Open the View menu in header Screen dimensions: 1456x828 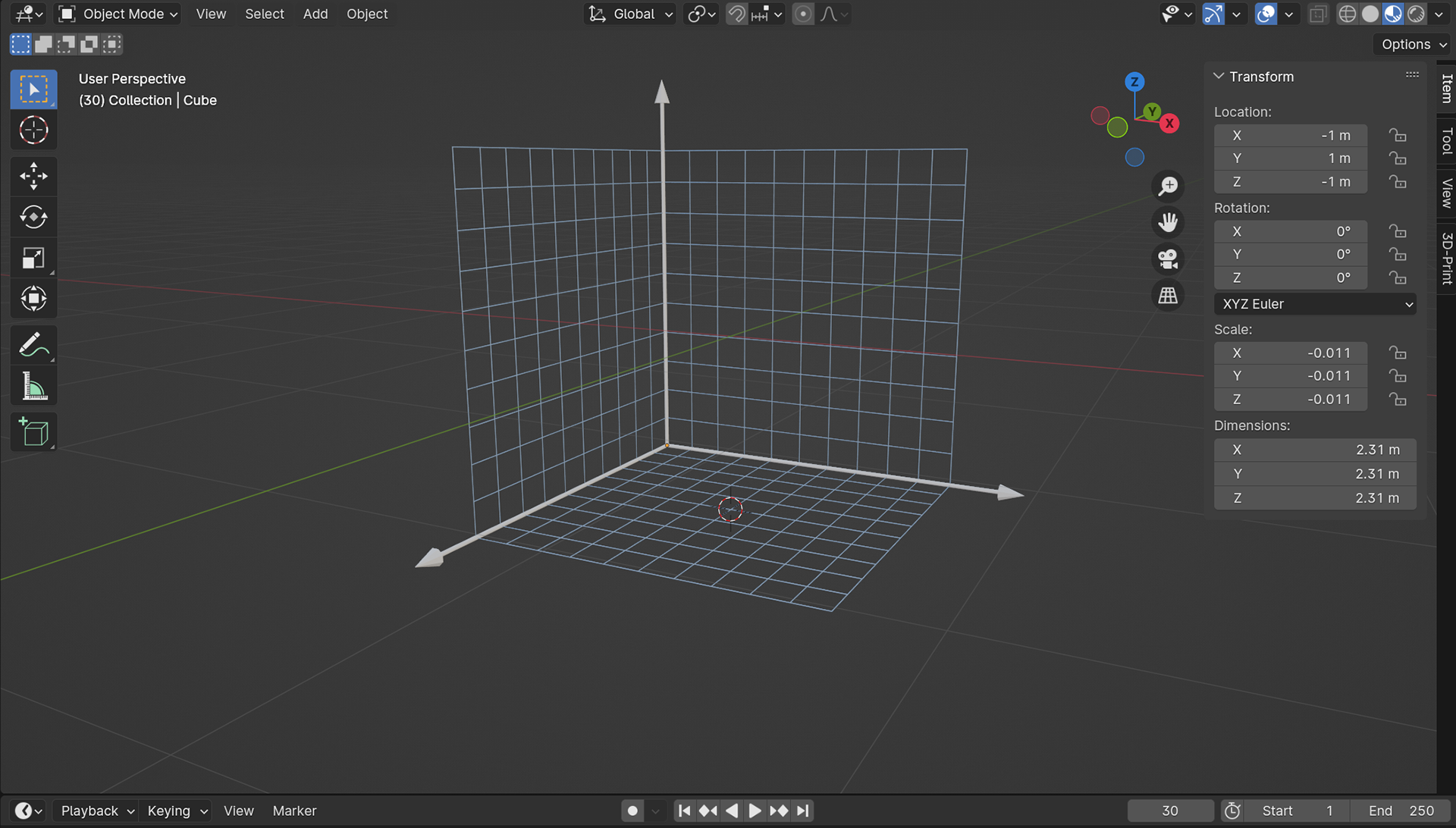pos(211,14)
